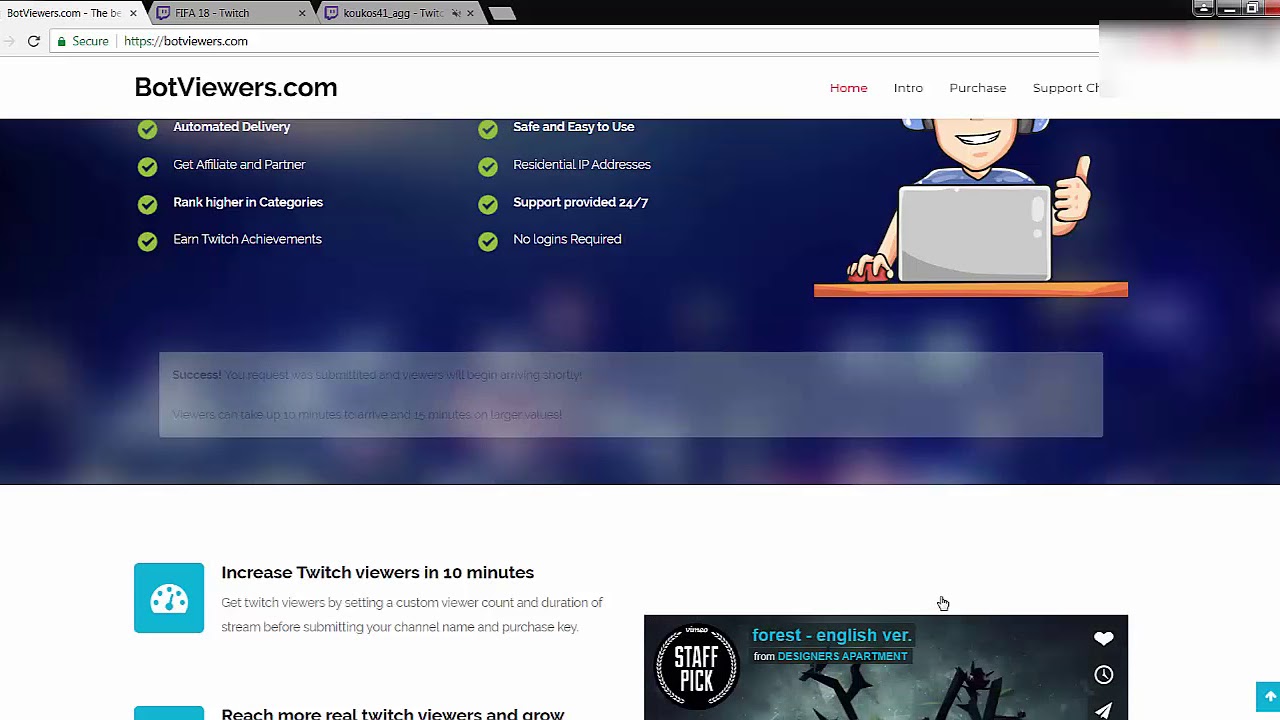Click checkmark icon beside Safe and Easy to Use

(x=487, y=129)
